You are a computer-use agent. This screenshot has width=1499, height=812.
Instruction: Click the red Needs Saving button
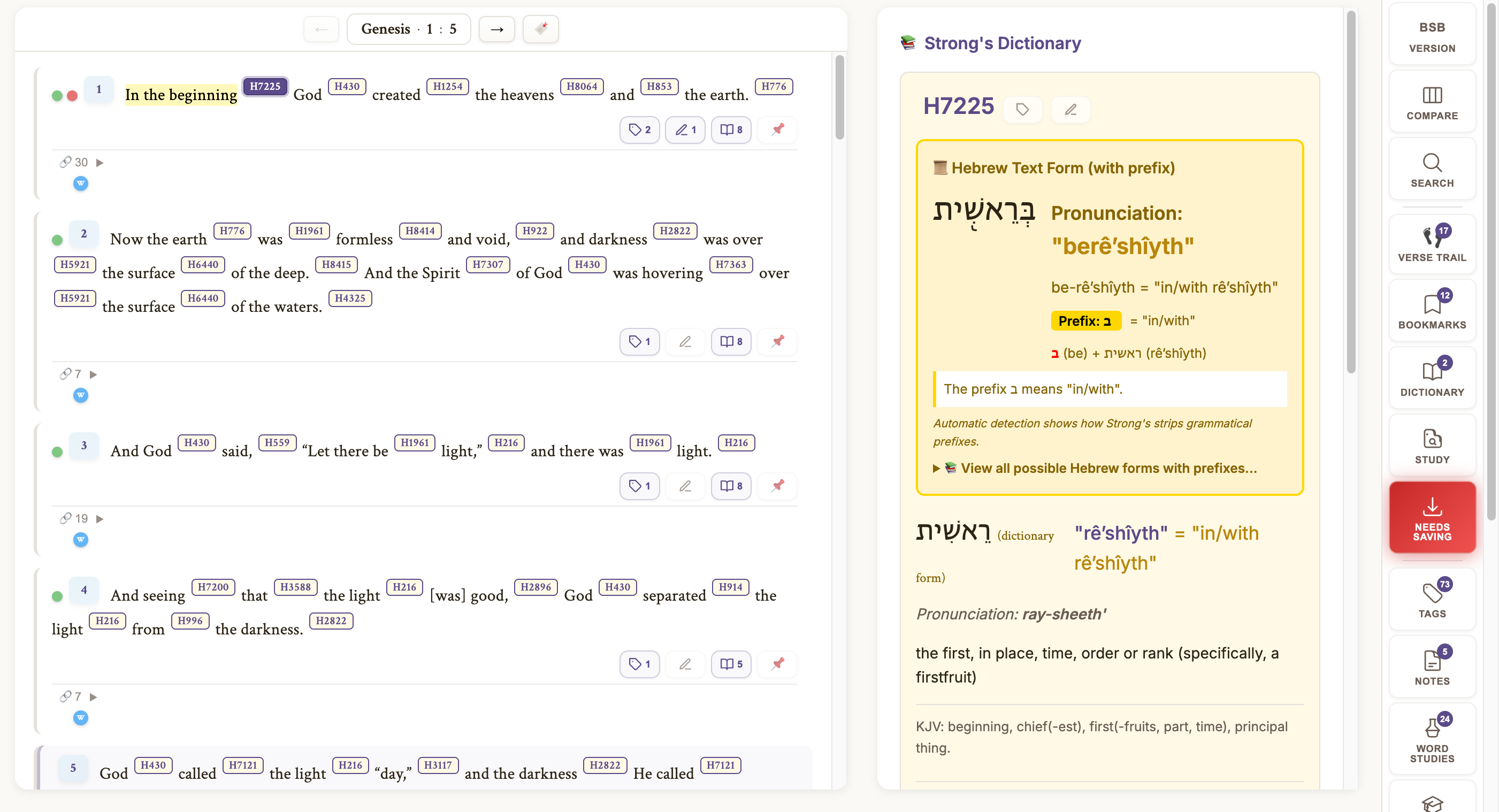pyautogui.click(x=1432, y=517)
